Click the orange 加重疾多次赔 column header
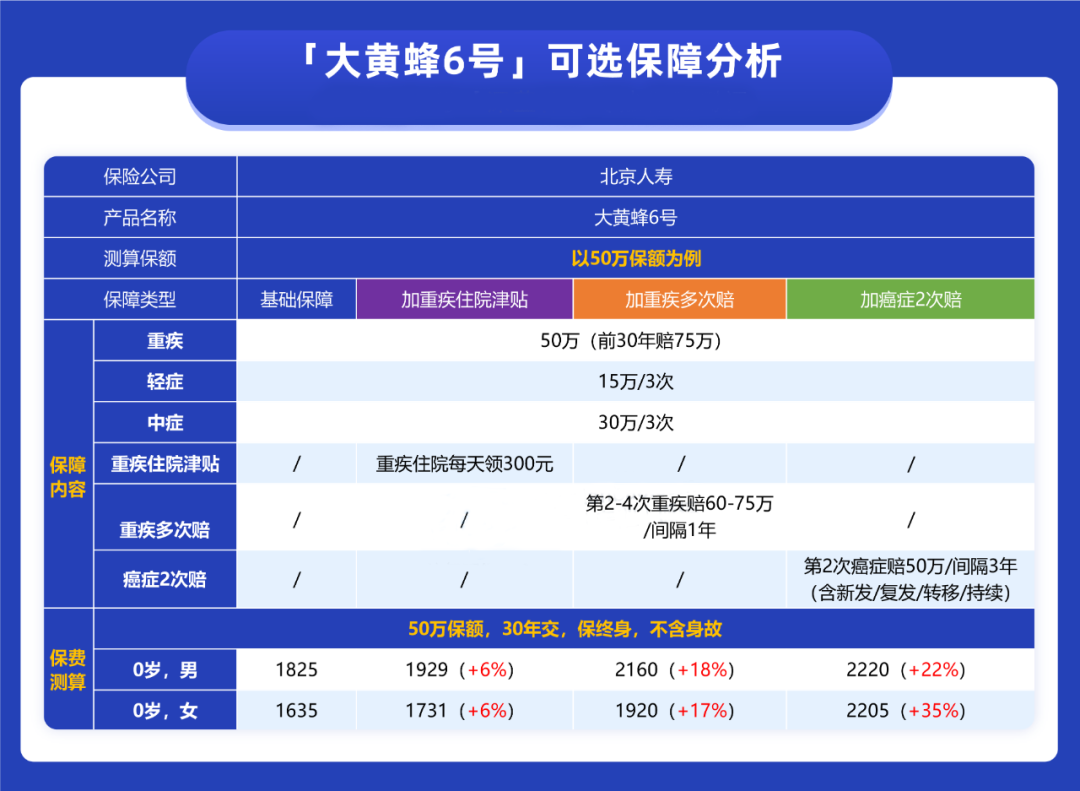Screen dimensions: 1080x791 680,299
